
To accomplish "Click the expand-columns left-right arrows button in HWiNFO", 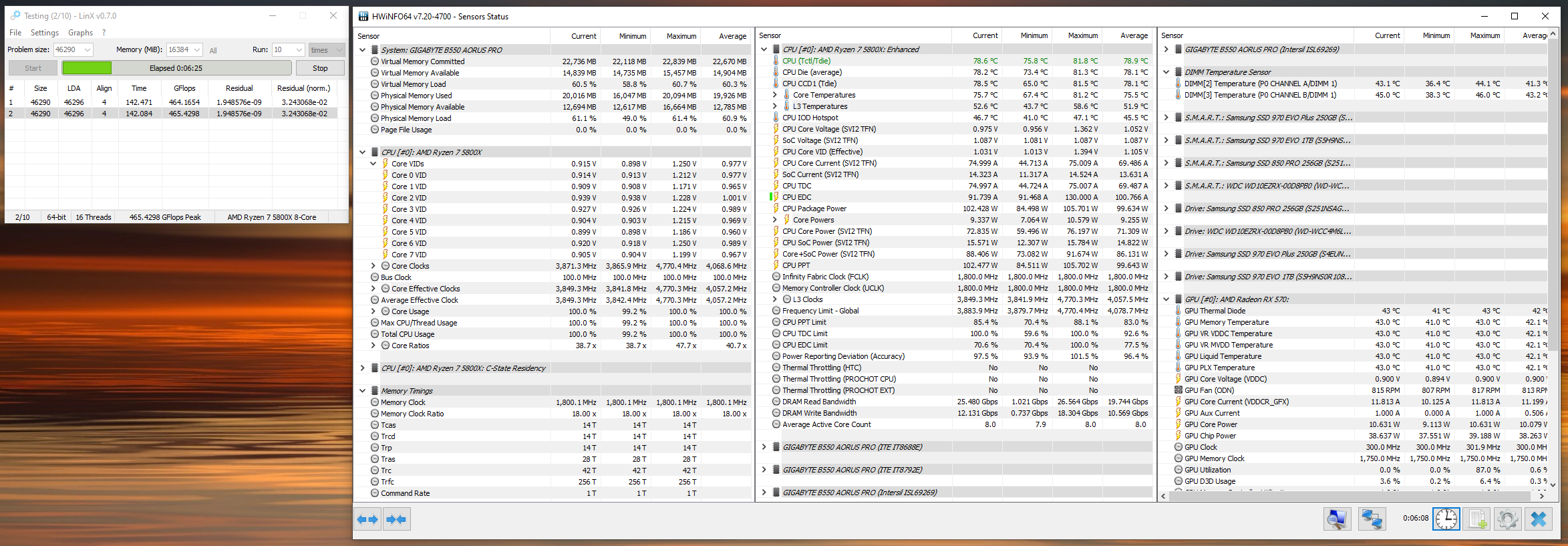I will 367,519.
